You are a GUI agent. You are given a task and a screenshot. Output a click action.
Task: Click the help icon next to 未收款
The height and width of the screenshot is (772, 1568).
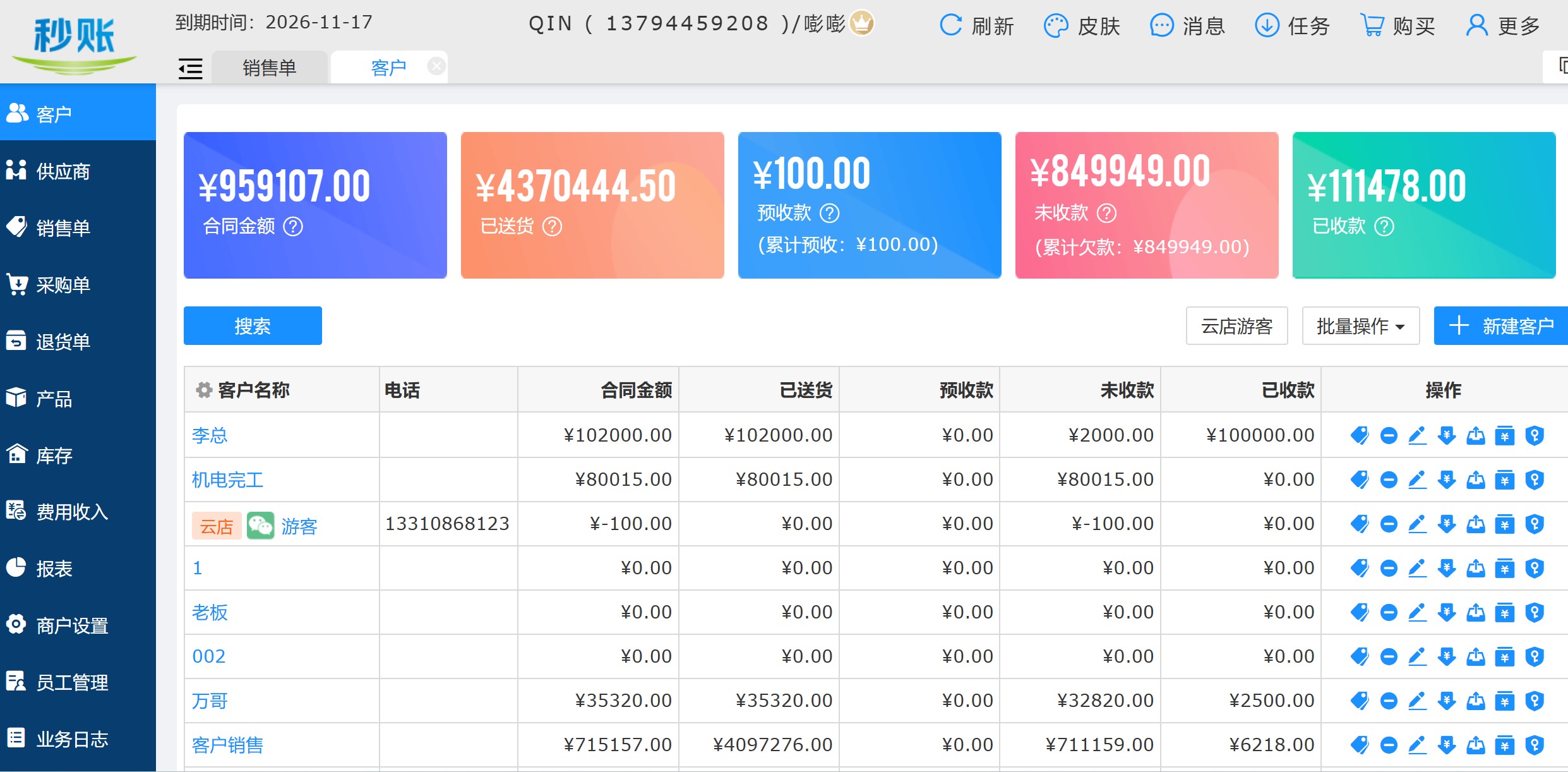(1106, 213)
